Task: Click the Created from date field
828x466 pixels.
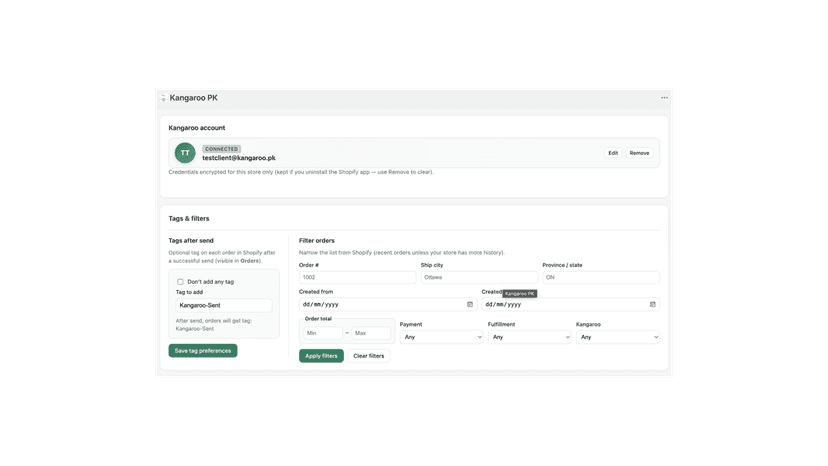Action: click(388, 304)
